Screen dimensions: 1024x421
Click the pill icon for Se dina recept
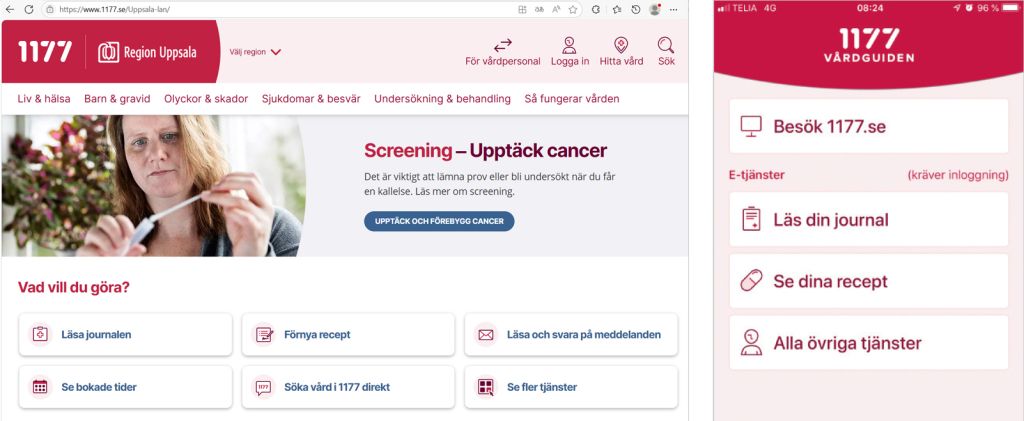point(751,281)
